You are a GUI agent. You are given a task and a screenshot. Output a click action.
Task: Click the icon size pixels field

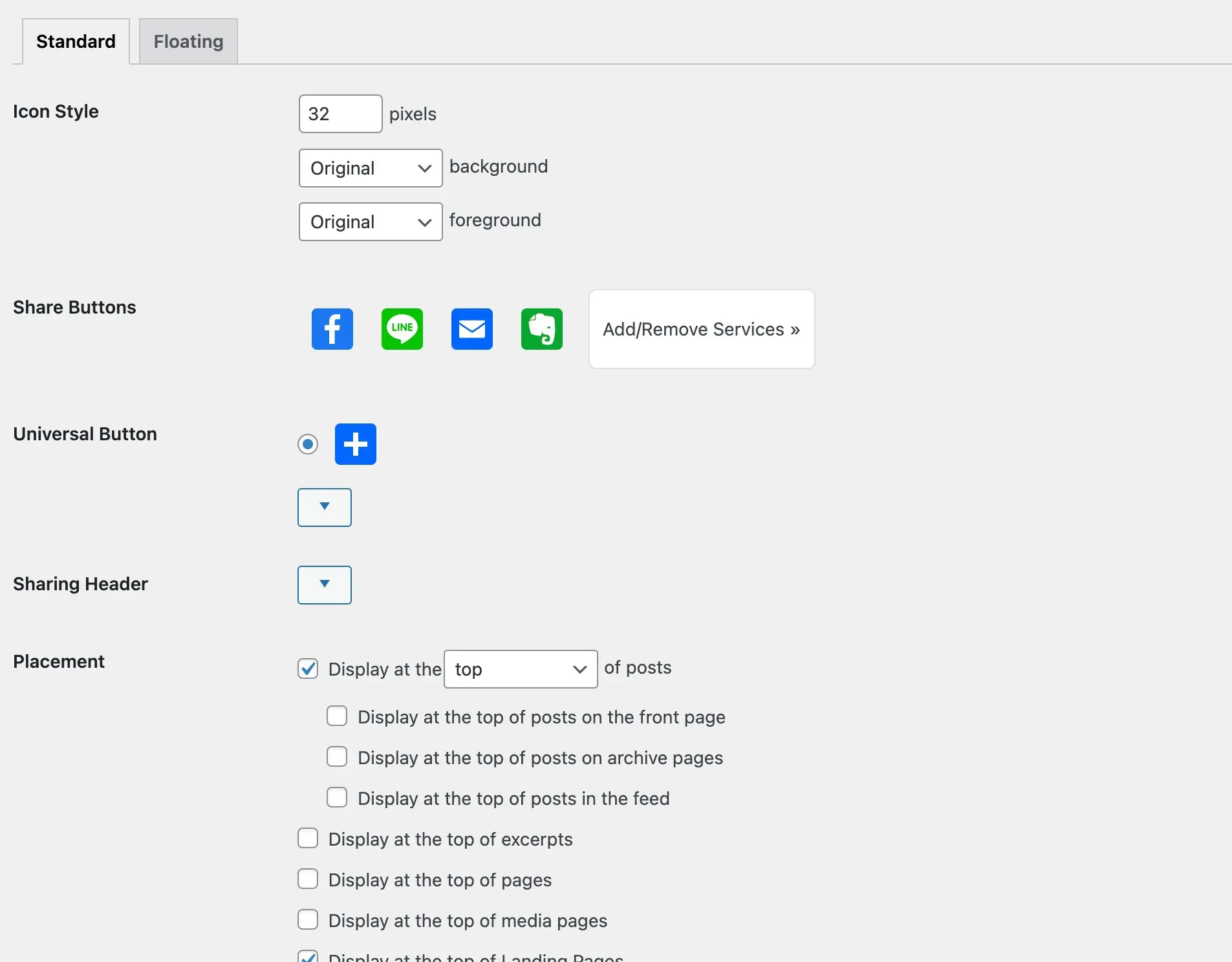point(341,114)
